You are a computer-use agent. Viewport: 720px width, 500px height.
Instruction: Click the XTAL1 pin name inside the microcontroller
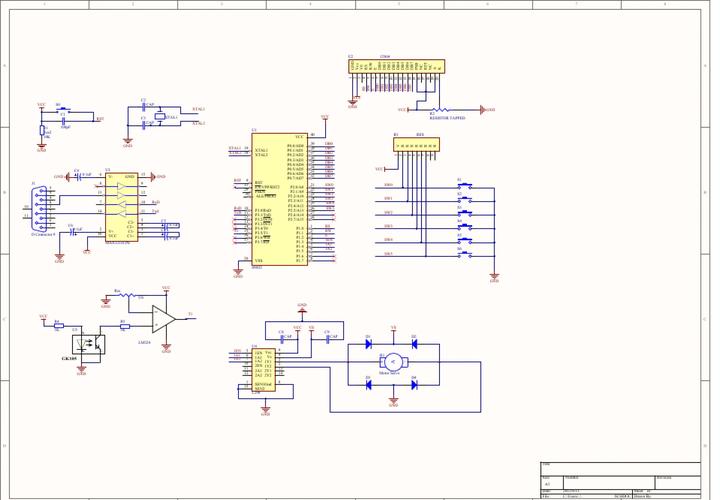pyautogui.click(x=261, y=150)
